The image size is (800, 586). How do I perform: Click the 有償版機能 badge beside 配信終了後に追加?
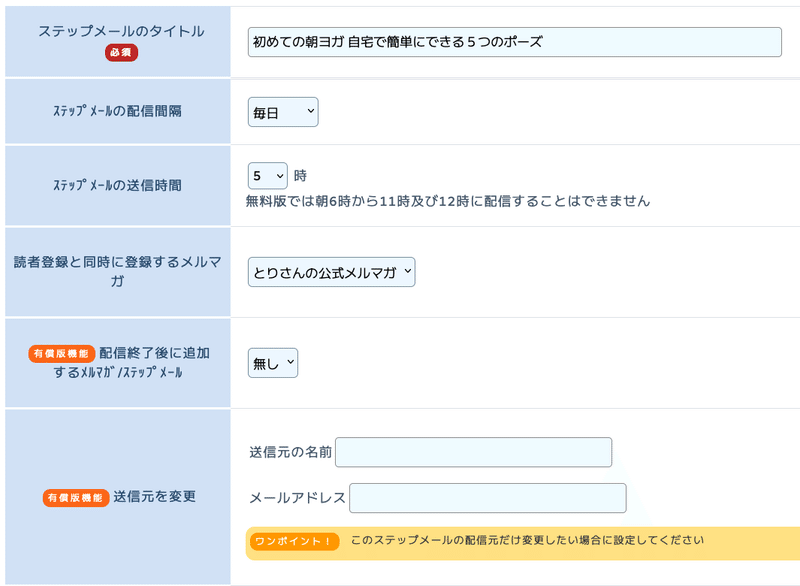tap(62, 354)
